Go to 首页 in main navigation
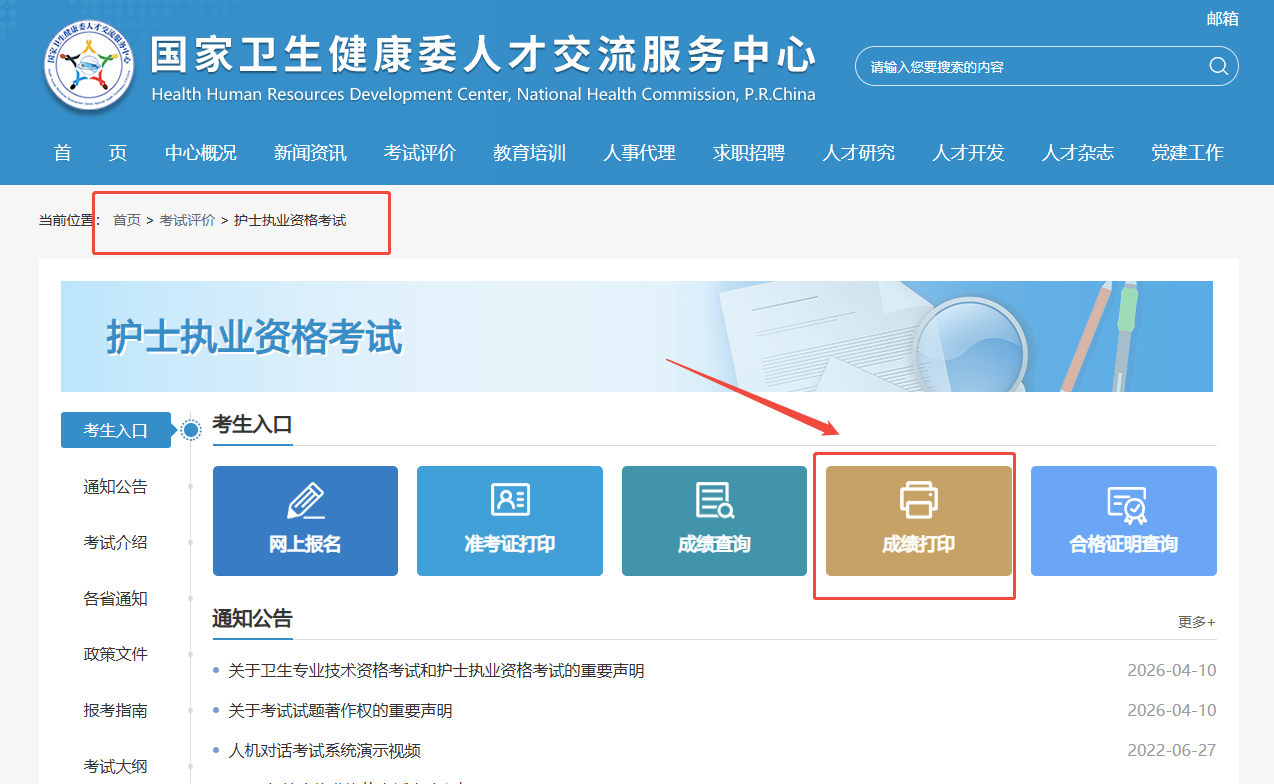1274x784 pixels. [90, 153]
